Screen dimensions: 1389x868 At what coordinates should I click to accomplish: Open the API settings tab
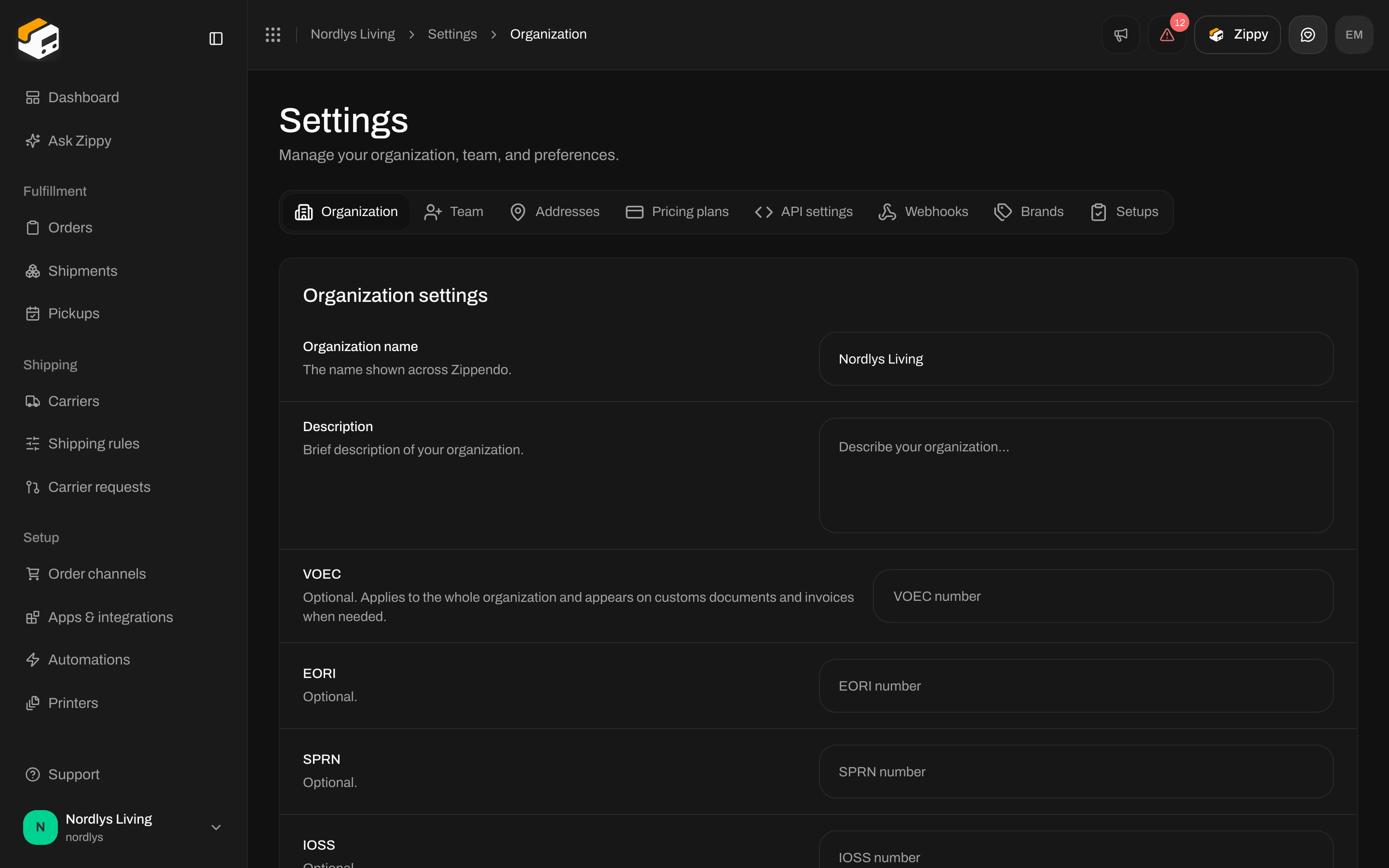(x=803, y=212)
